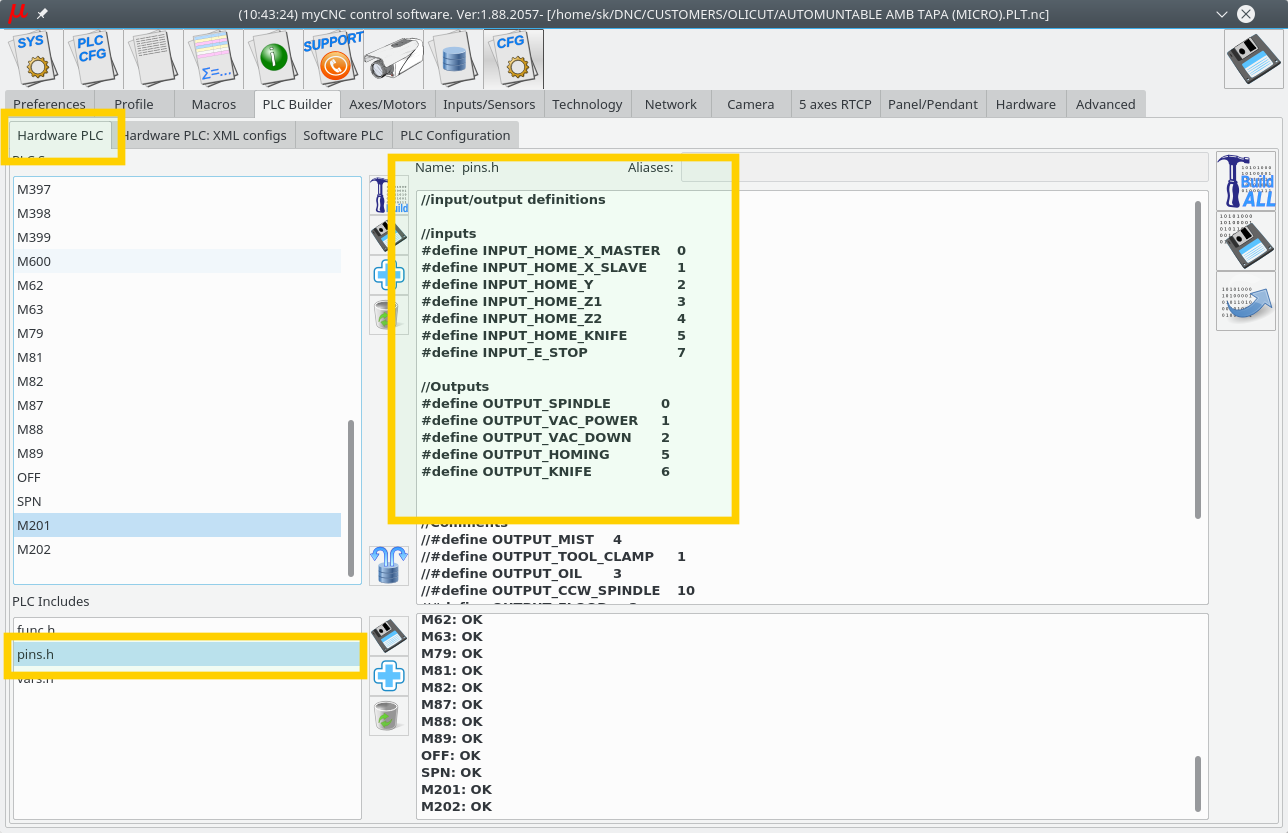Click the window menu dropdown arrow in title bar
The width and height of the screenshot is (1288, 833).
pos(1221,14)
